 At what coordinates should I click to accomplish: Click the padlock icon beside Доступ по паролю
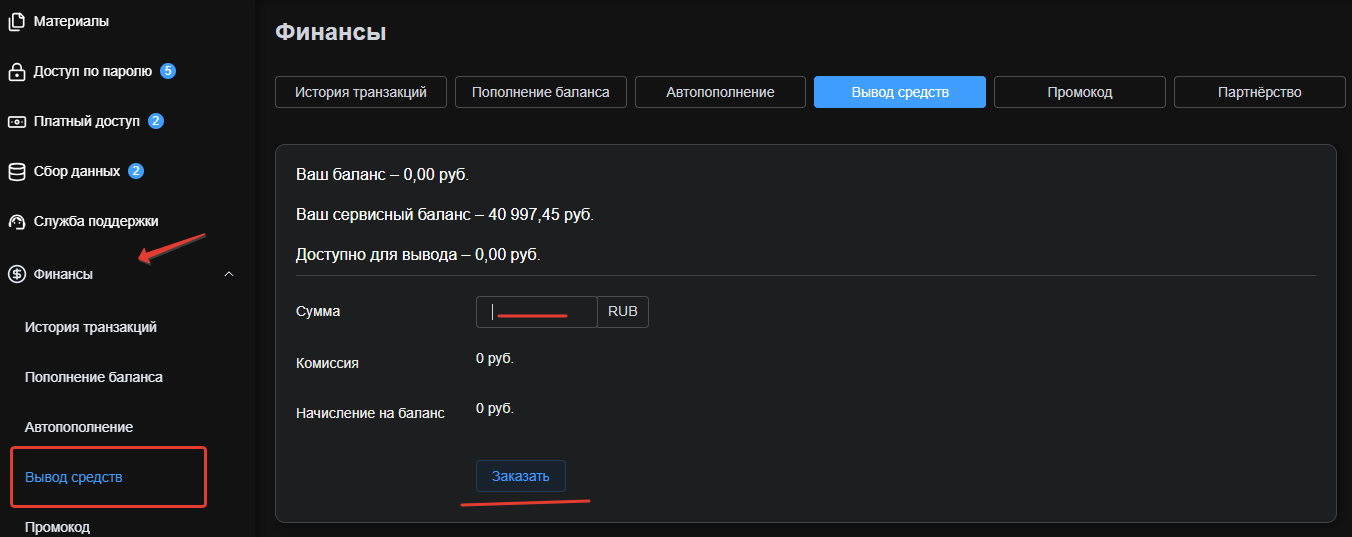click(x=16, y=72)
